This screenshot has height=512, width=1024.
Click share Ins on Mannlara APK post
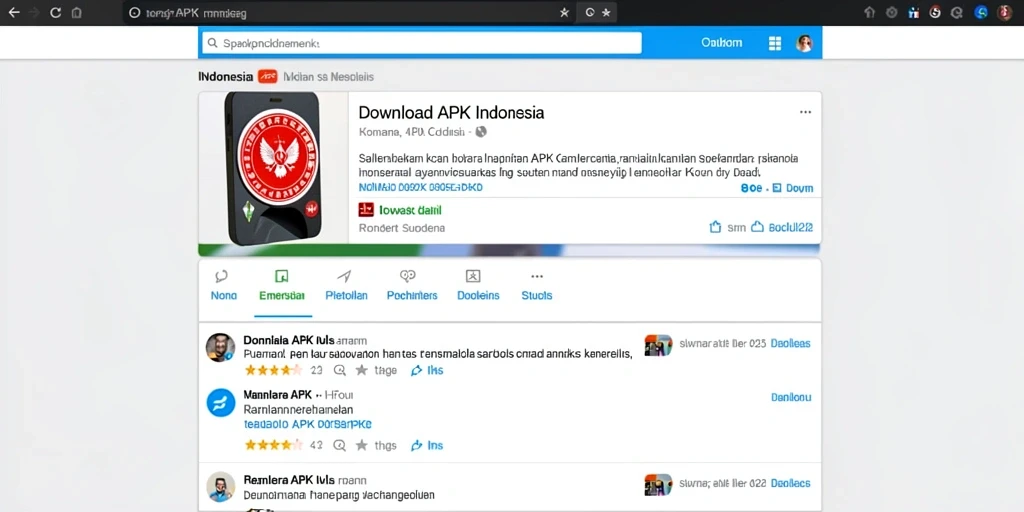[426, 445]
